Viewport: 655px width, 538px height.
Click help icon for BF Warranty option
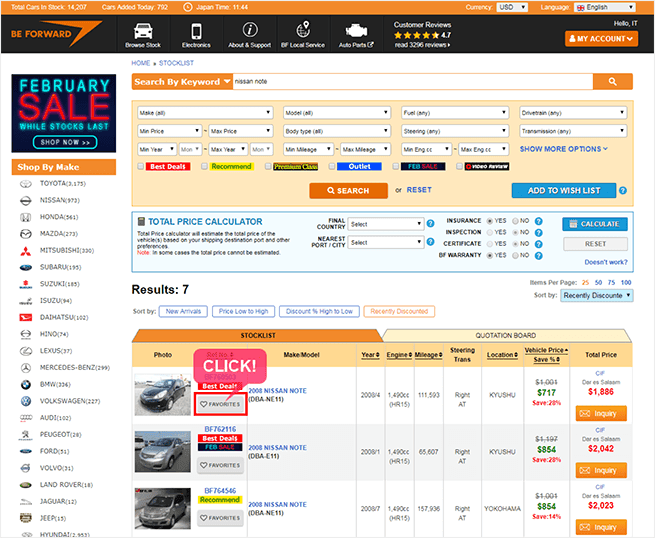coord(539,256)
